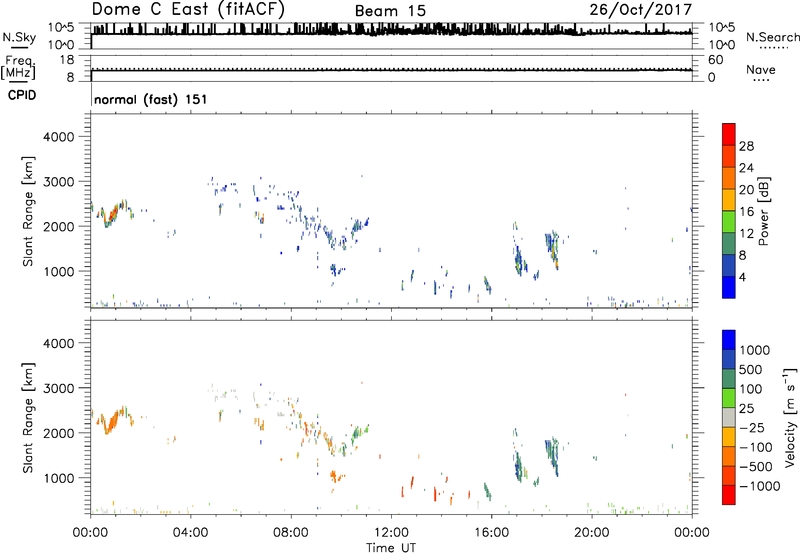Click the 'Velocity [m s-1]' colorbar label

(790, 417)
